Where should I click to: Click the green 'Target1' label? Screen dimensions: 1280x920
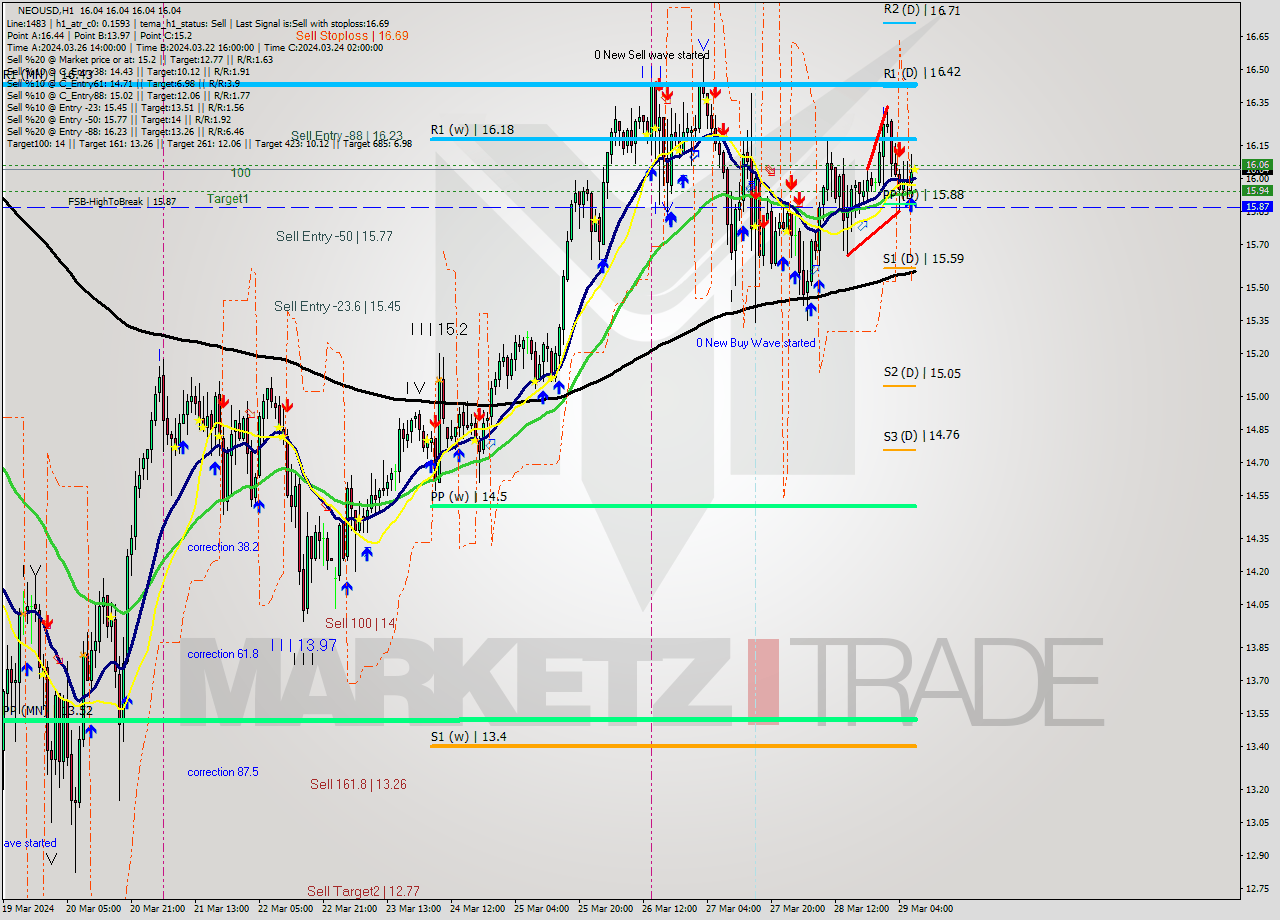(228, 199)
